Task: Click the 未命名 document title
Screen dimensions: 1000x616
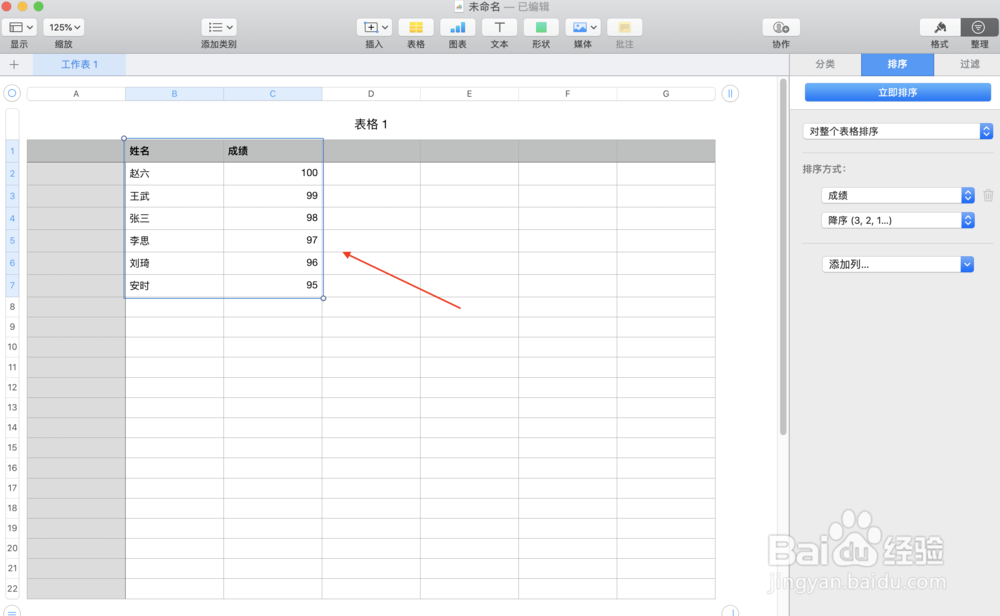Action: (x=484, y=6)
